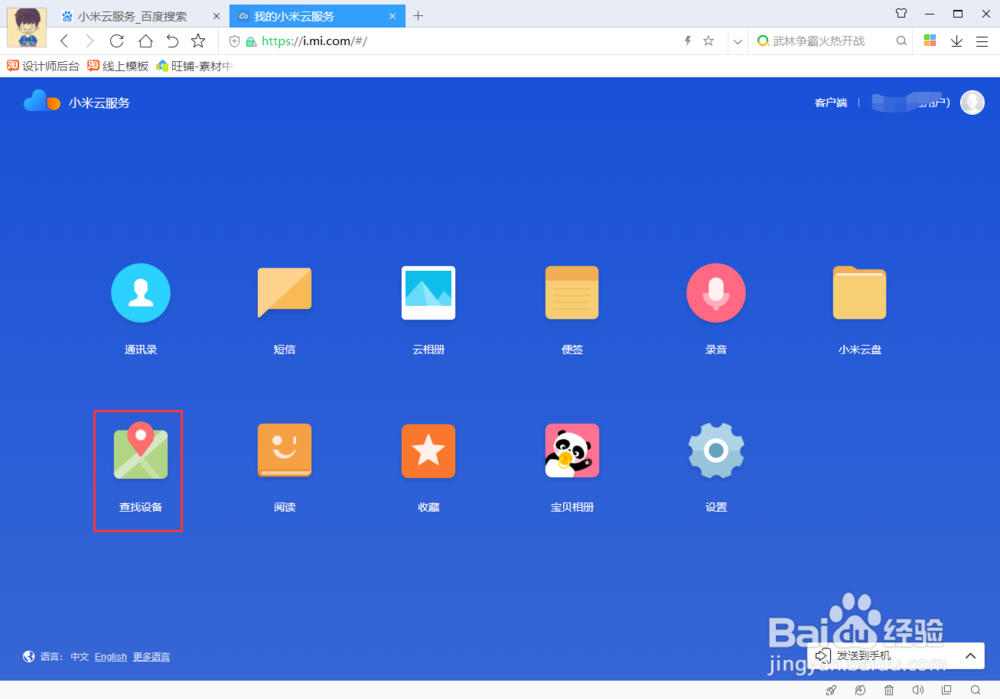Open Settings (设置) gear icon
This screenshot has width=1000, height=699.
(x=716, y=451)
